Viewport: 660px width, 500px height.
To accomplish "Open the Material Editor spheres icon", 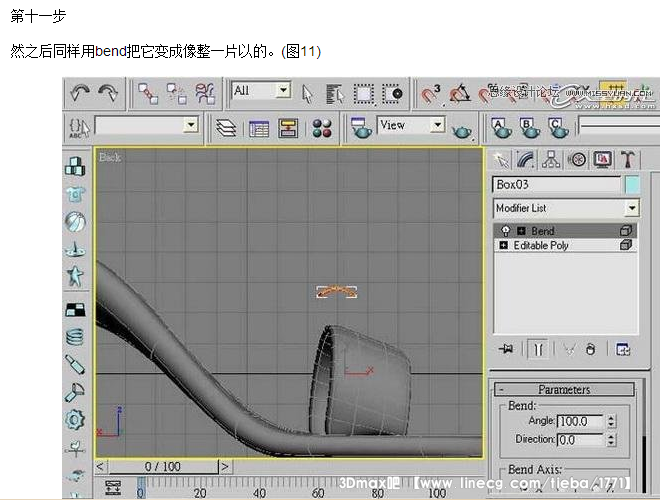I will pyautogui.click(x=322, y=128).
